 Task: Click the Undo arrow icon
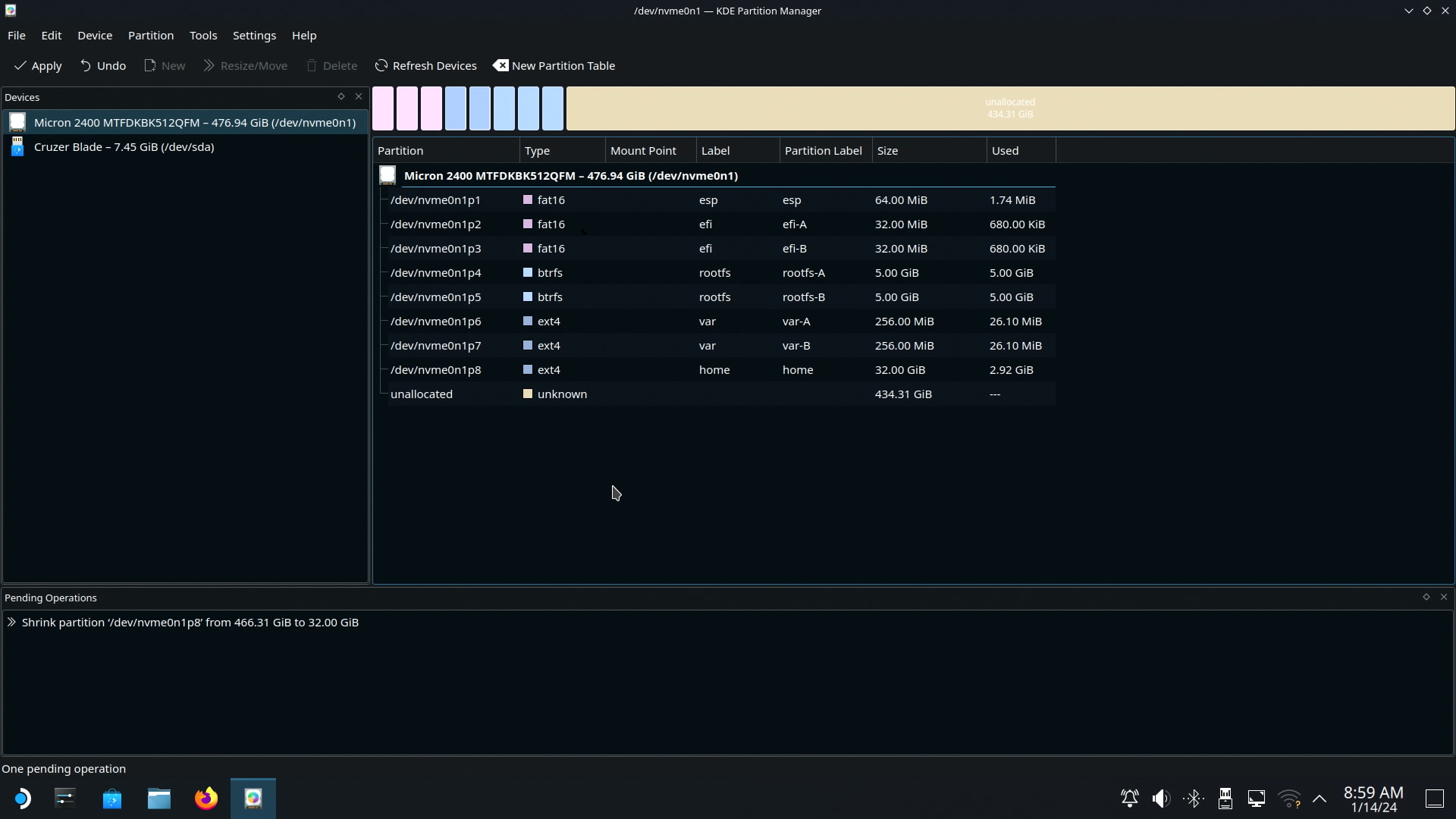click(x=86, y=66)
